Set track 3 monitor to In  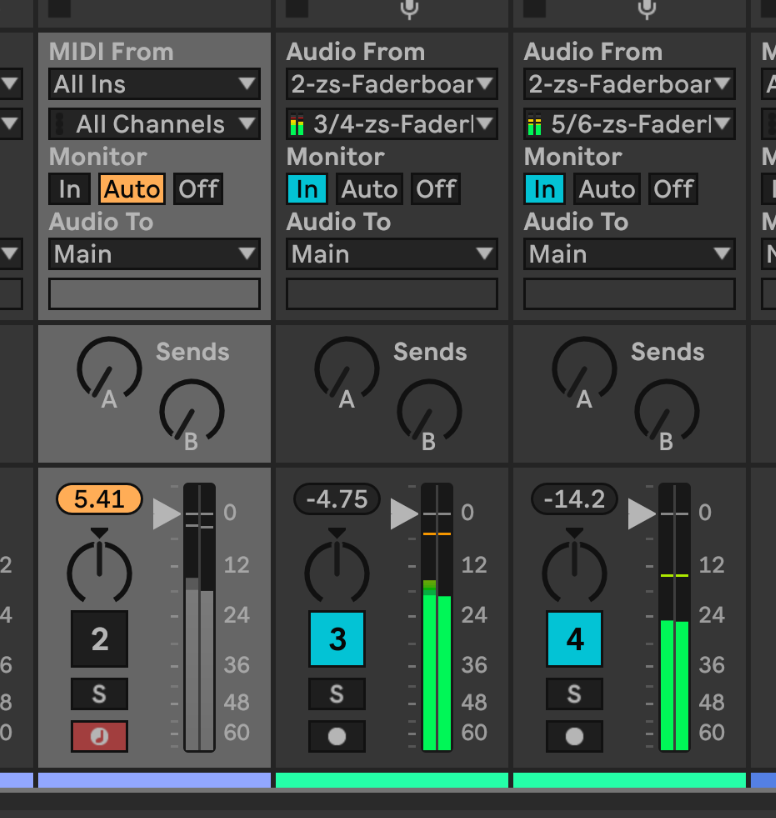coord(307,189)
